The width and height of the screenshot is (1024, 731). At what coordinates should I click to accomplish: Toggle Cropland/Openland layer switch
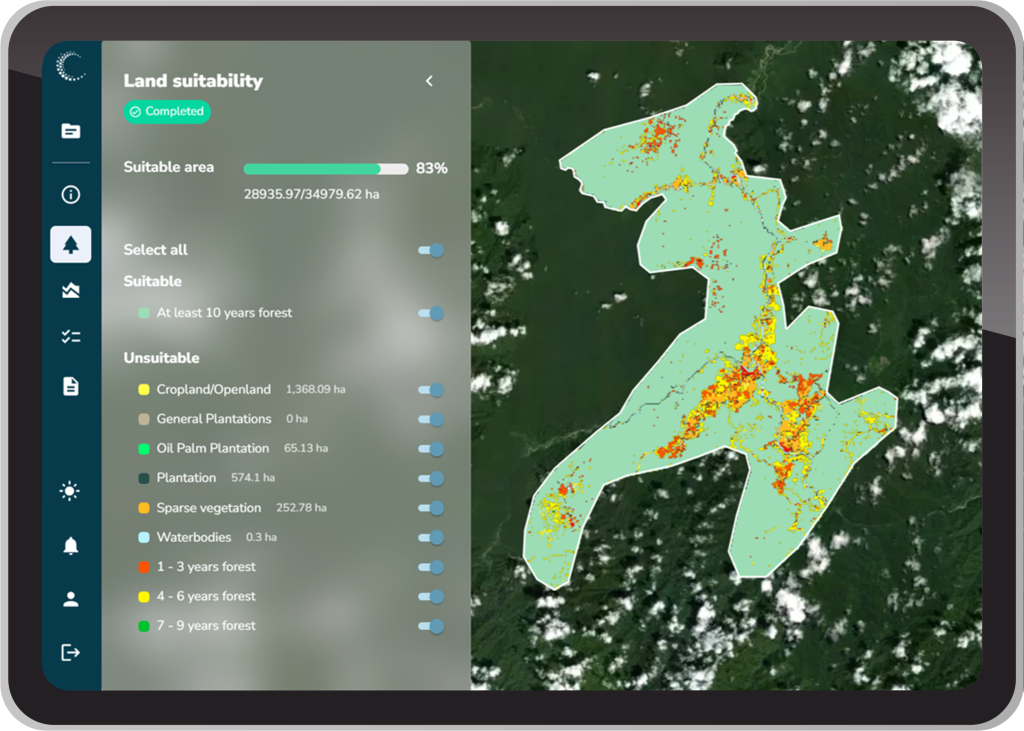tap(431, 390)
